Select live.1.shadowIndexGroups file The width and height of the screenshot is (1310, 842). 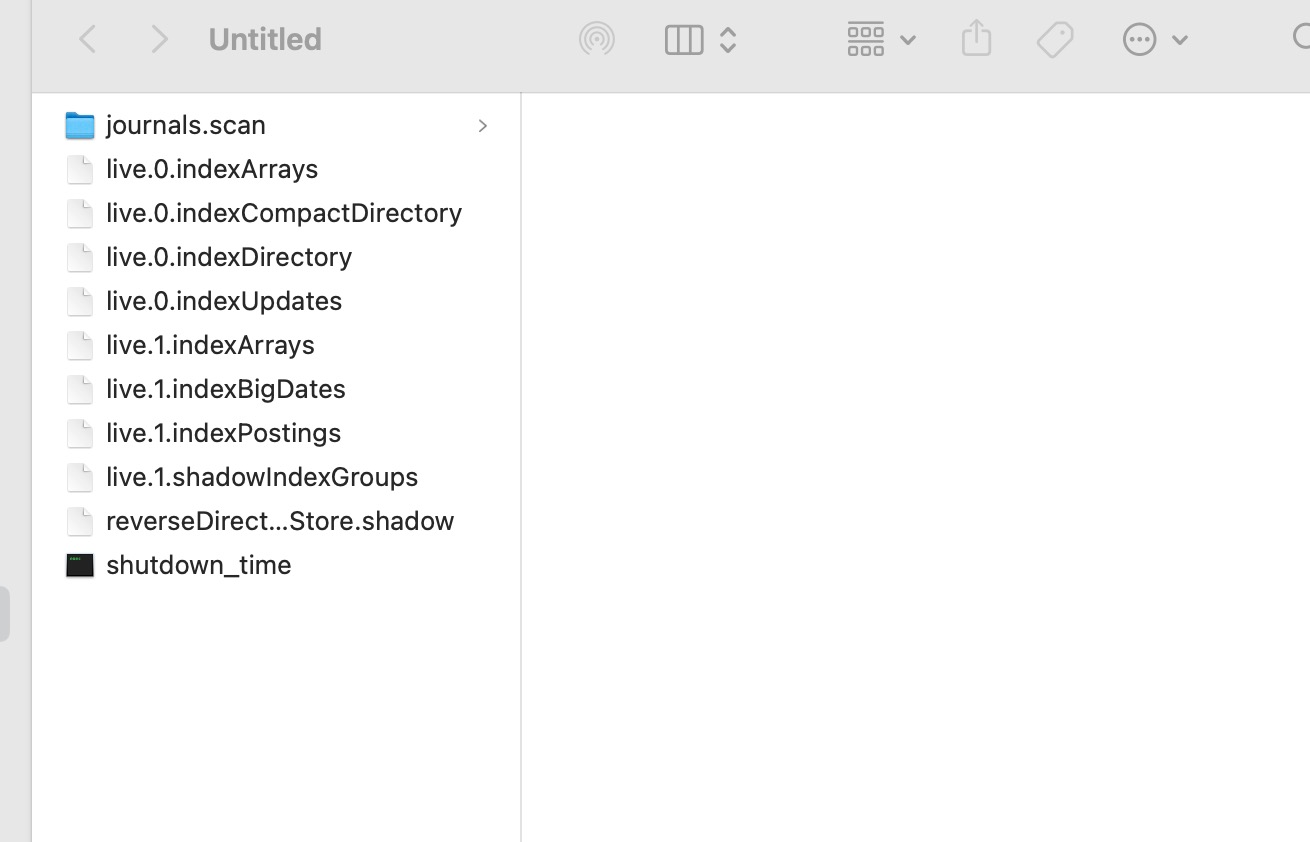click(262, 477)
